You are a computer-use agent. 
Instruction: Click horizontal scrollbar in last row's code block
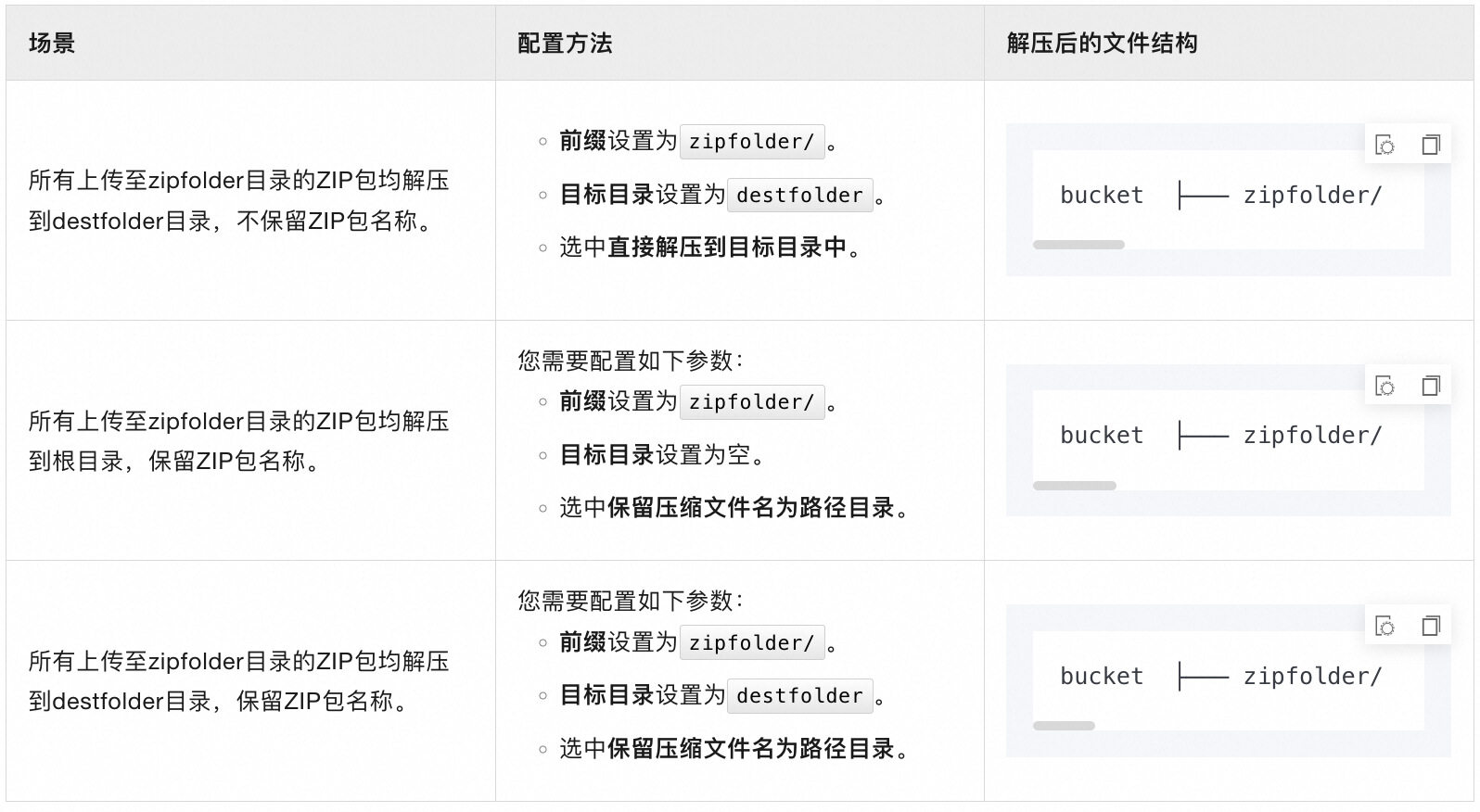pos(1064,726)
